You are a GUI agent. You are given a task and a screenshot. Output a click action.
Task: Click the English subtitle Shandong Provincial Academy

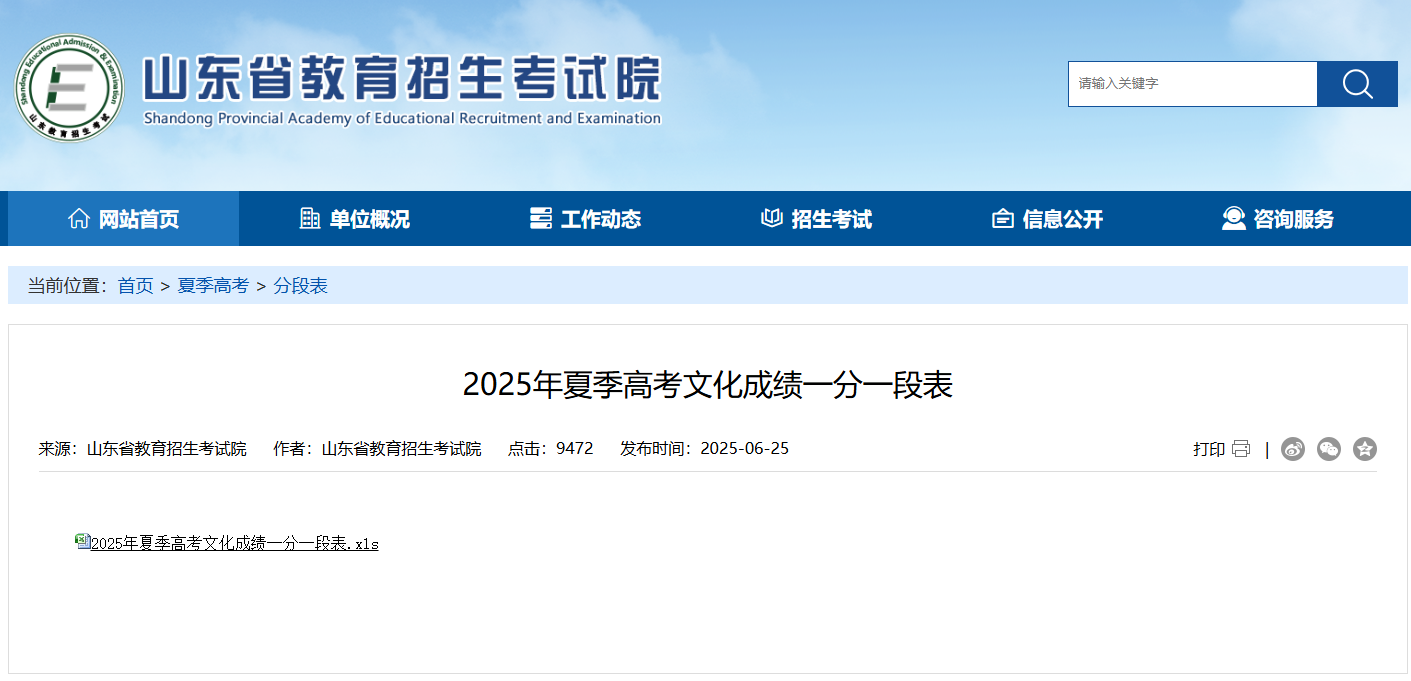[402, 118]
